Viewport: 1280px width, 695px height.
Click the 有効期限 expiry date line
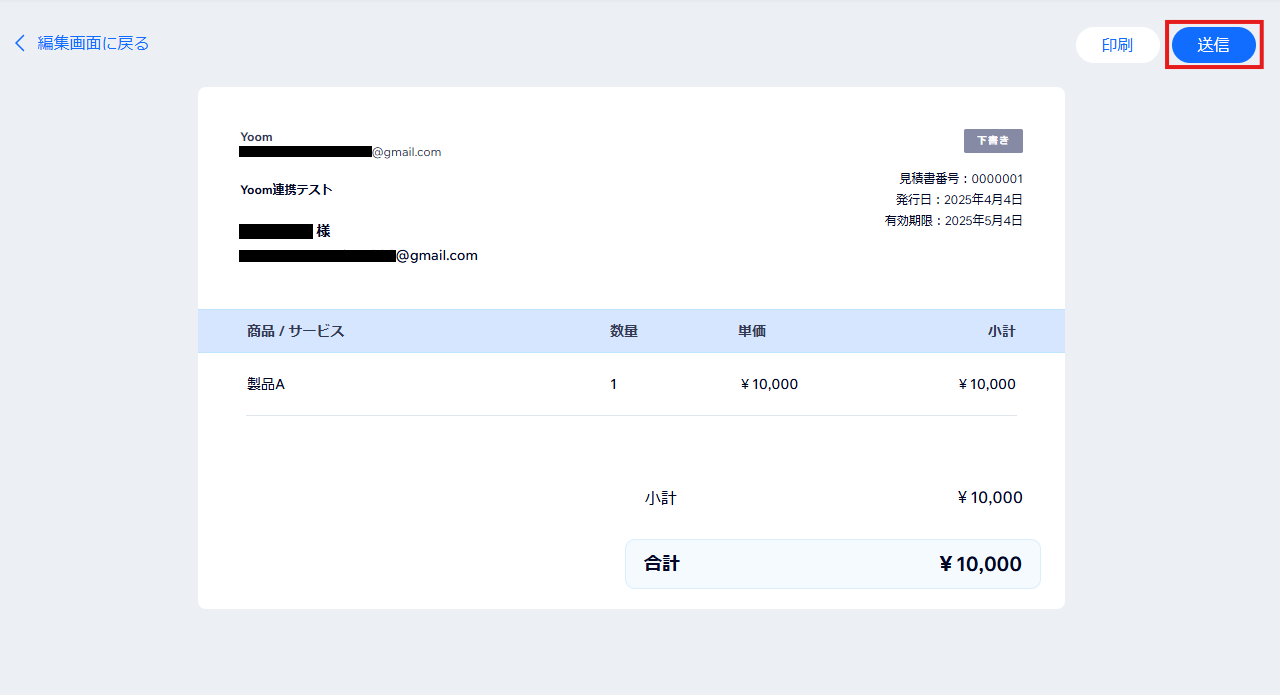pos(953,221)
